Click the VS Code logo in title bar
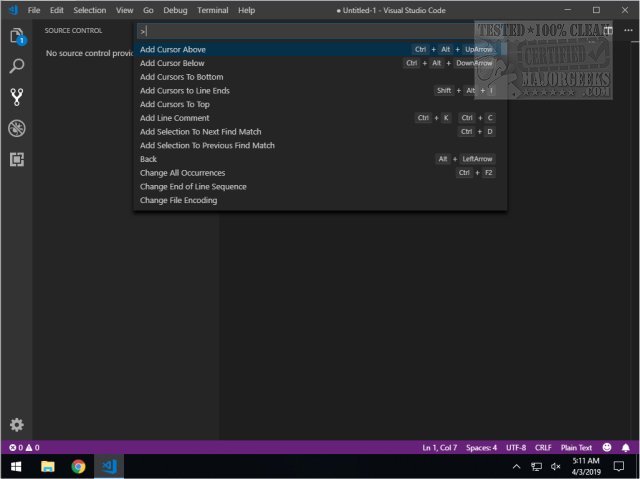Viewport: 640px width, 479px height. (13, 10)
